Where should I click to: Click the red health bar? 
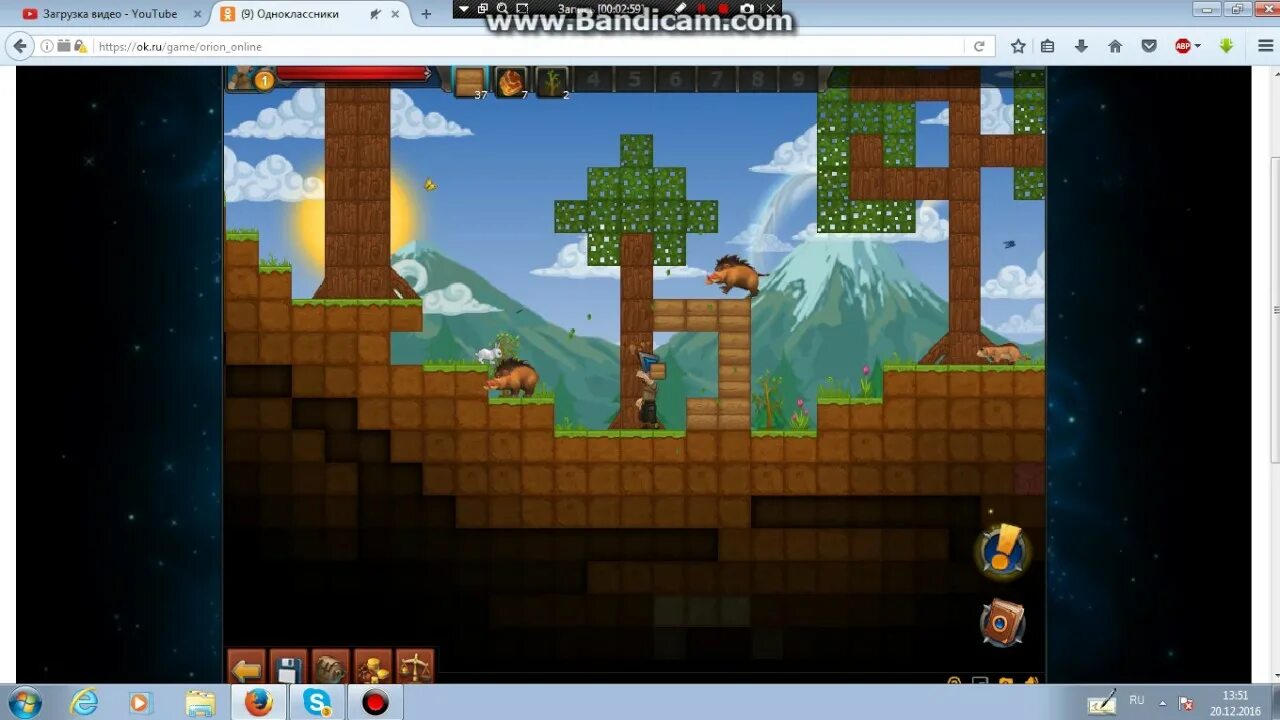[x=353, y=74]
